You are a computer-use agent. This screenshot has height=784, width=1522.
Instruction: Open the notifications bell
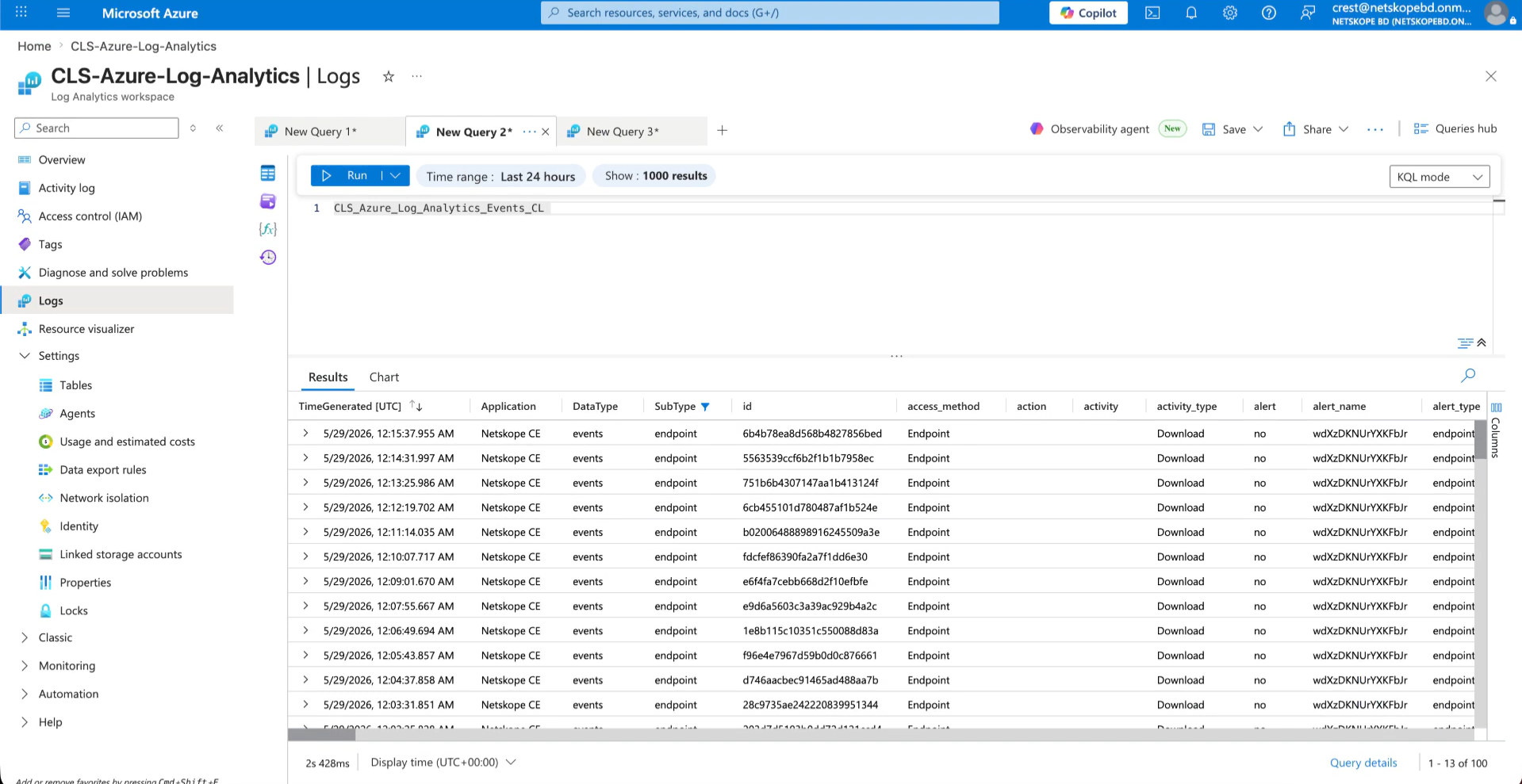(1191, 13)
